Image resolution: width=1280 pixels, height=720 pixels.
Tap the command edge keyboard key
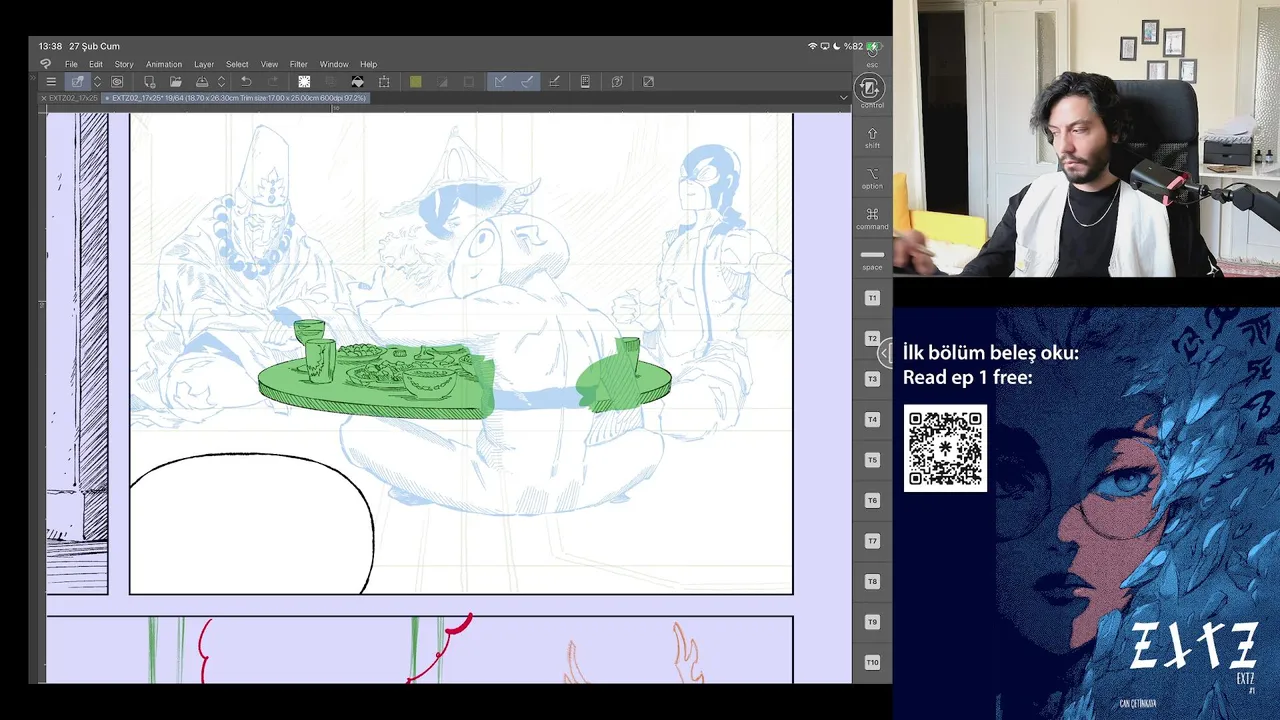[872, 219]
